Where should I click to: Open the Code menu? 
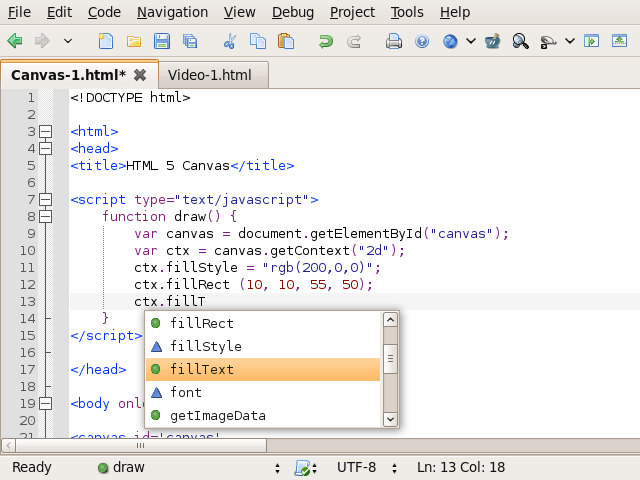[x=104, y=12]
